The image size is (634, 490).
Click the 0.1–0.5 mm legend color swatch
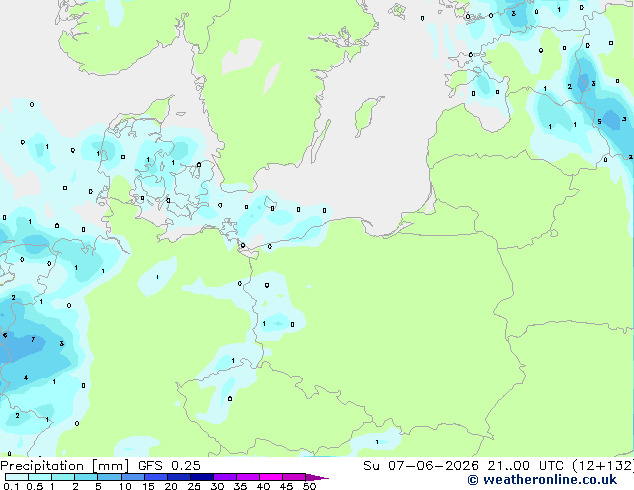pyautogui.click(x=17, y=477)
